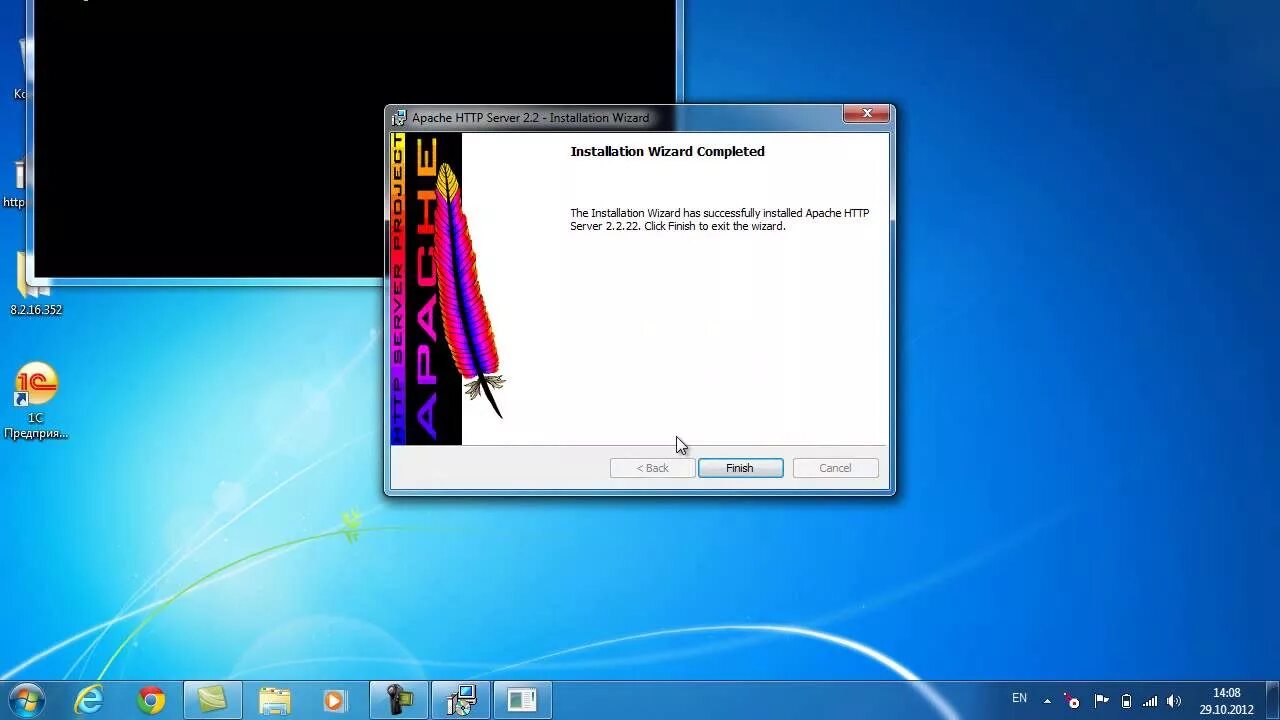The height and width of the screenshot is (720, 1280).
Task: Select the console window taskbar icon
Action: click(x=522, y=700)
